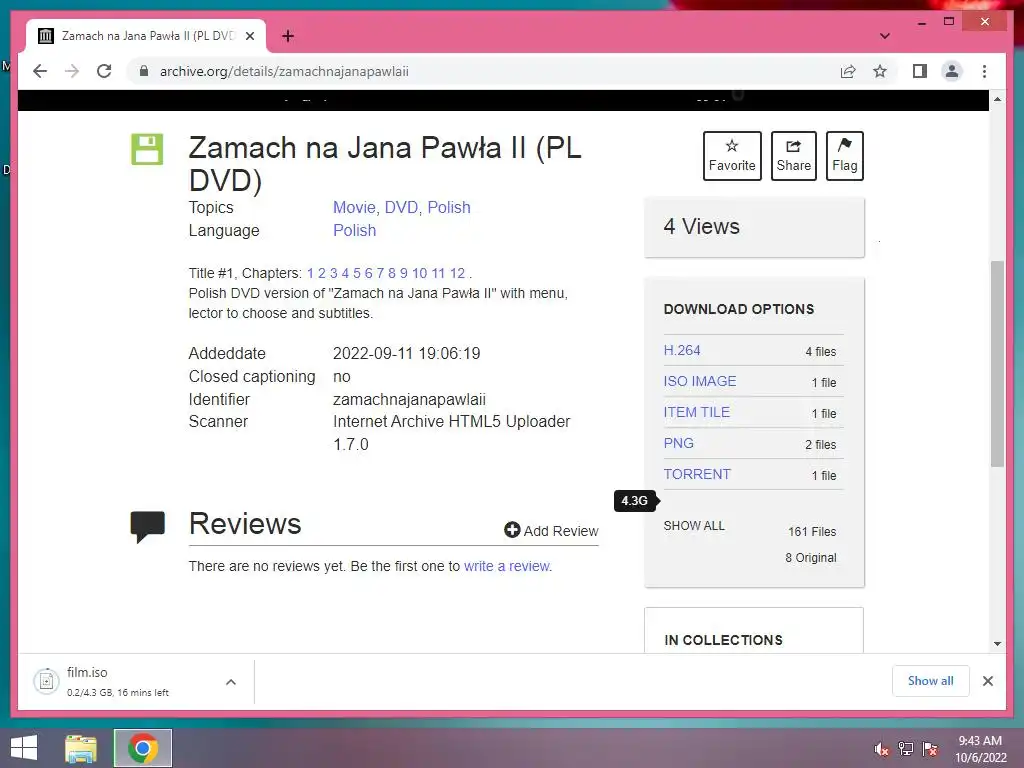1024x768 pixels.
Task: Click the Share button
Action: click(793, 155)
